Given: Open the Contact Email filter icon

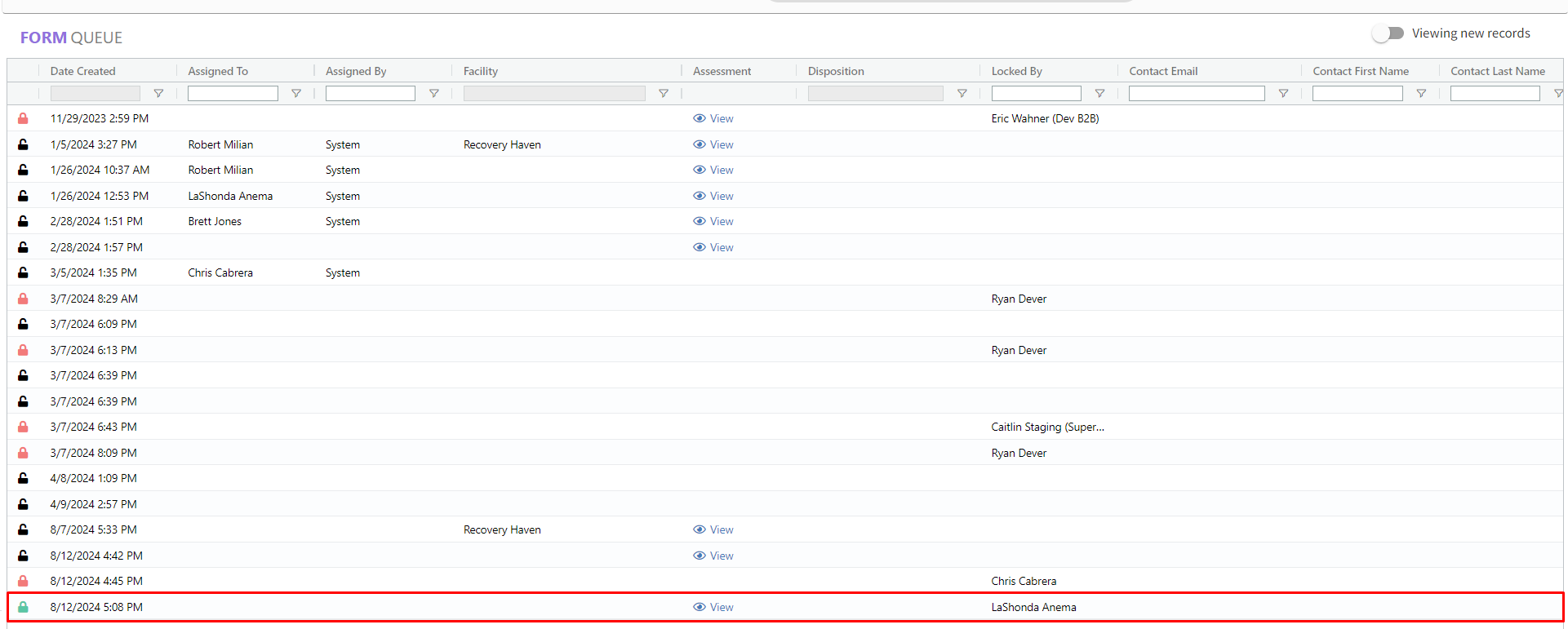Looking at the screenshot, I should point(1283,94).
